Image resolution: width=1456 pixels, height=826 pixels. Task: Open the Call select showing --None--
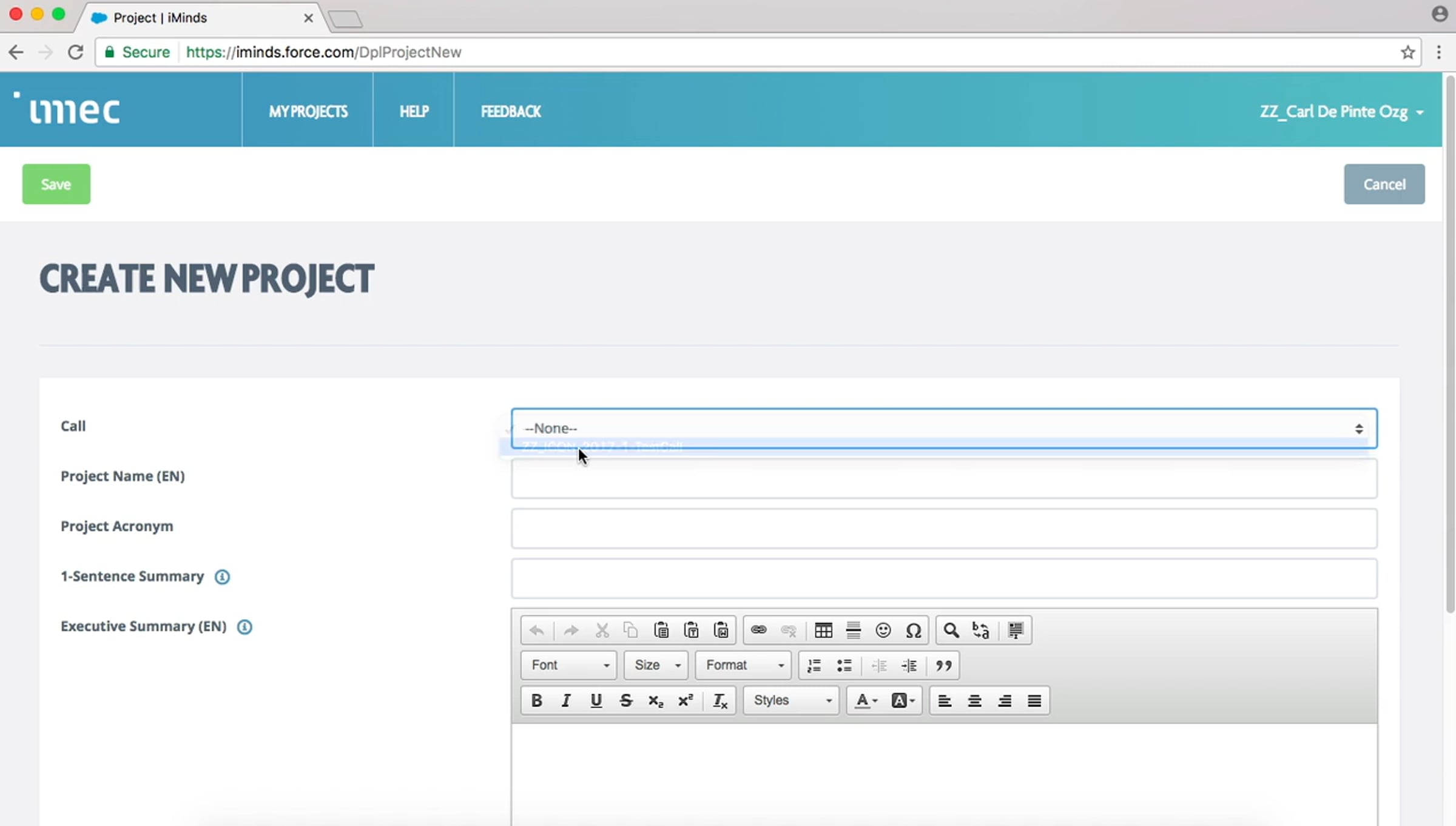tap(944, 428)
